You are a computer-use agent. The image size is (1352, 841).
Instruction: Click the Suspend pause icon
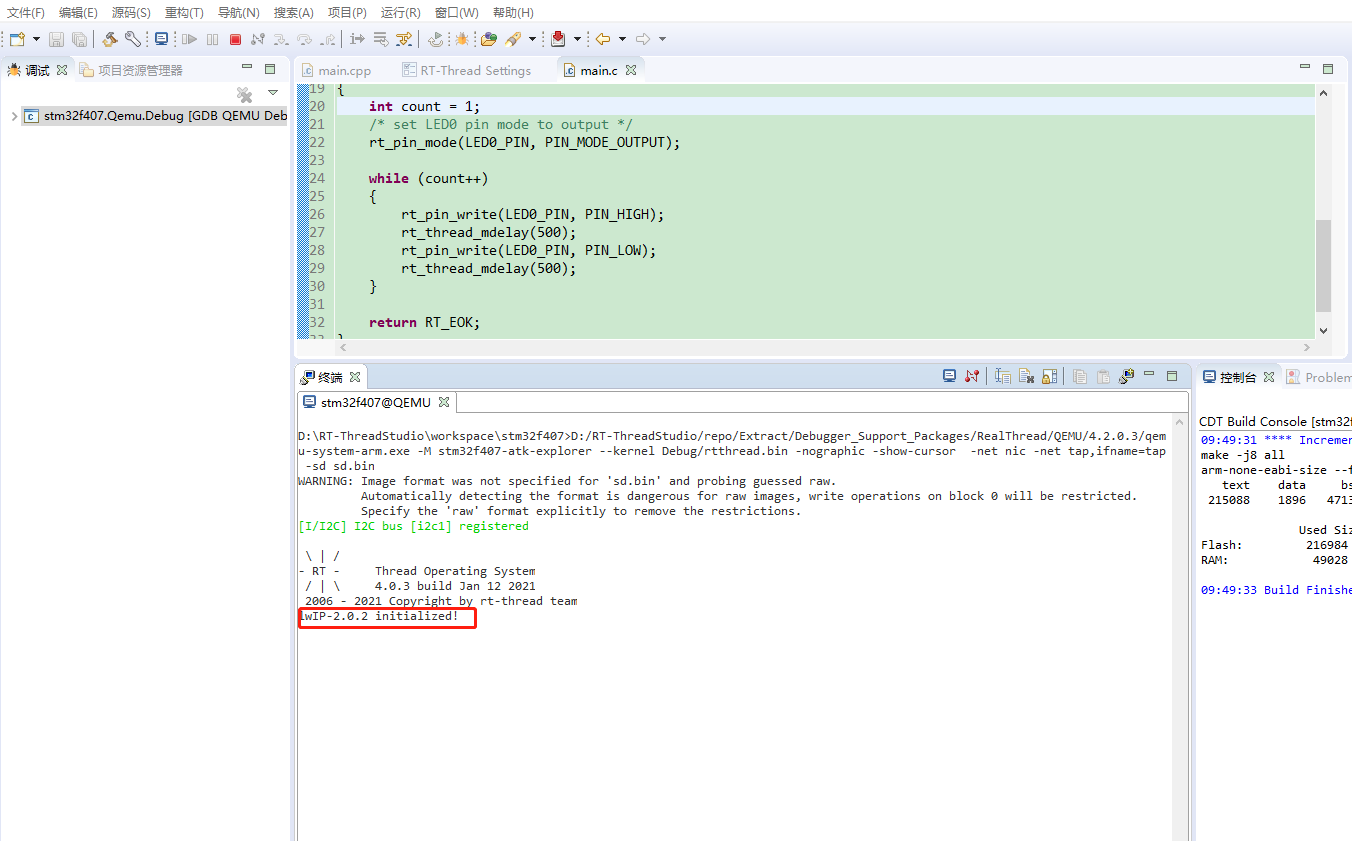pyautogui.click(x=212, y=39)
